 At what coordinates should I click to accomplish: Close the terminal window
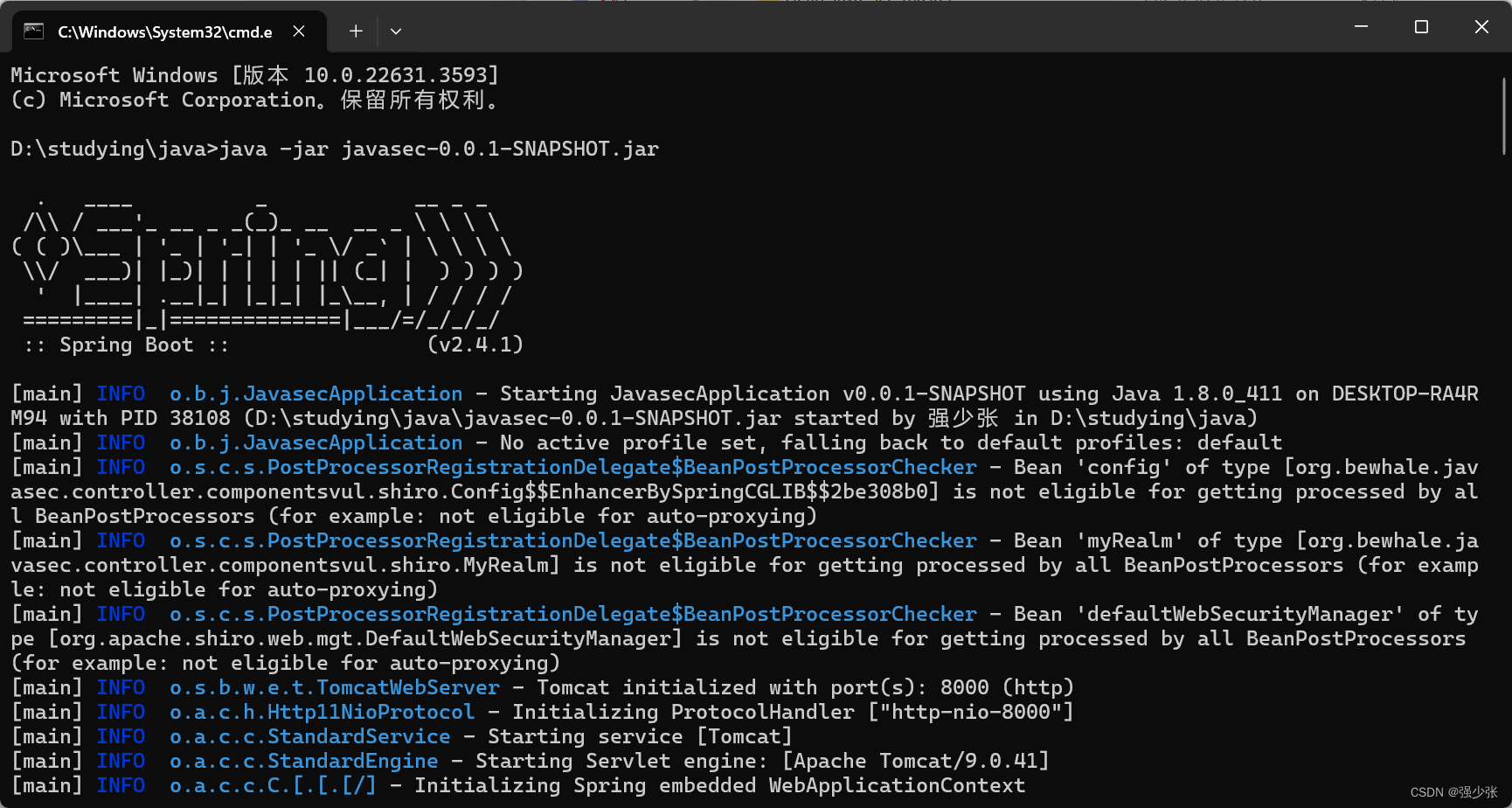(1481, 27)
